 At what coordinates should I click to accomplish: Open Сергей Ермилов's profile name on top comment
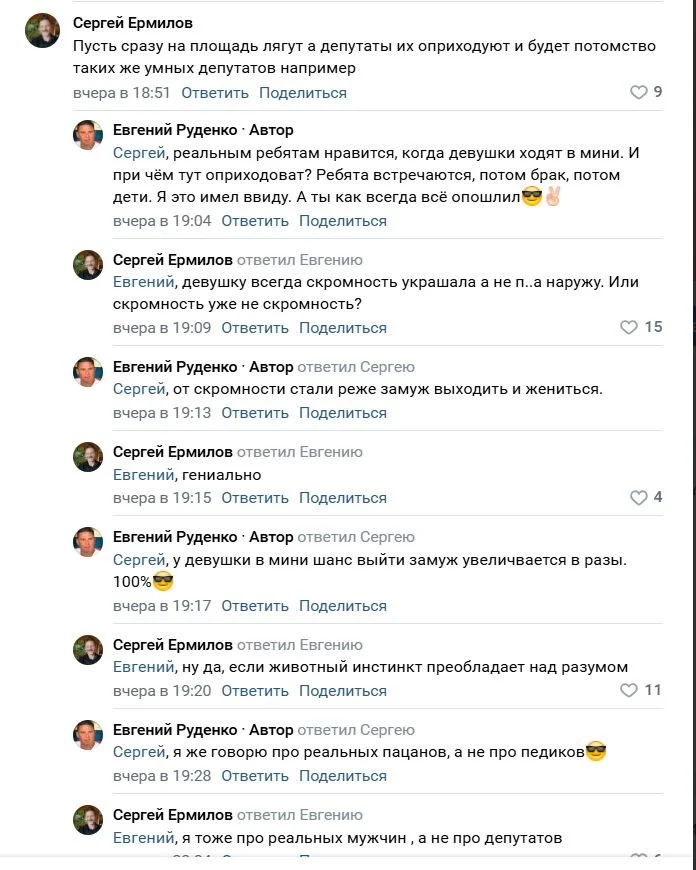(133, 23)
